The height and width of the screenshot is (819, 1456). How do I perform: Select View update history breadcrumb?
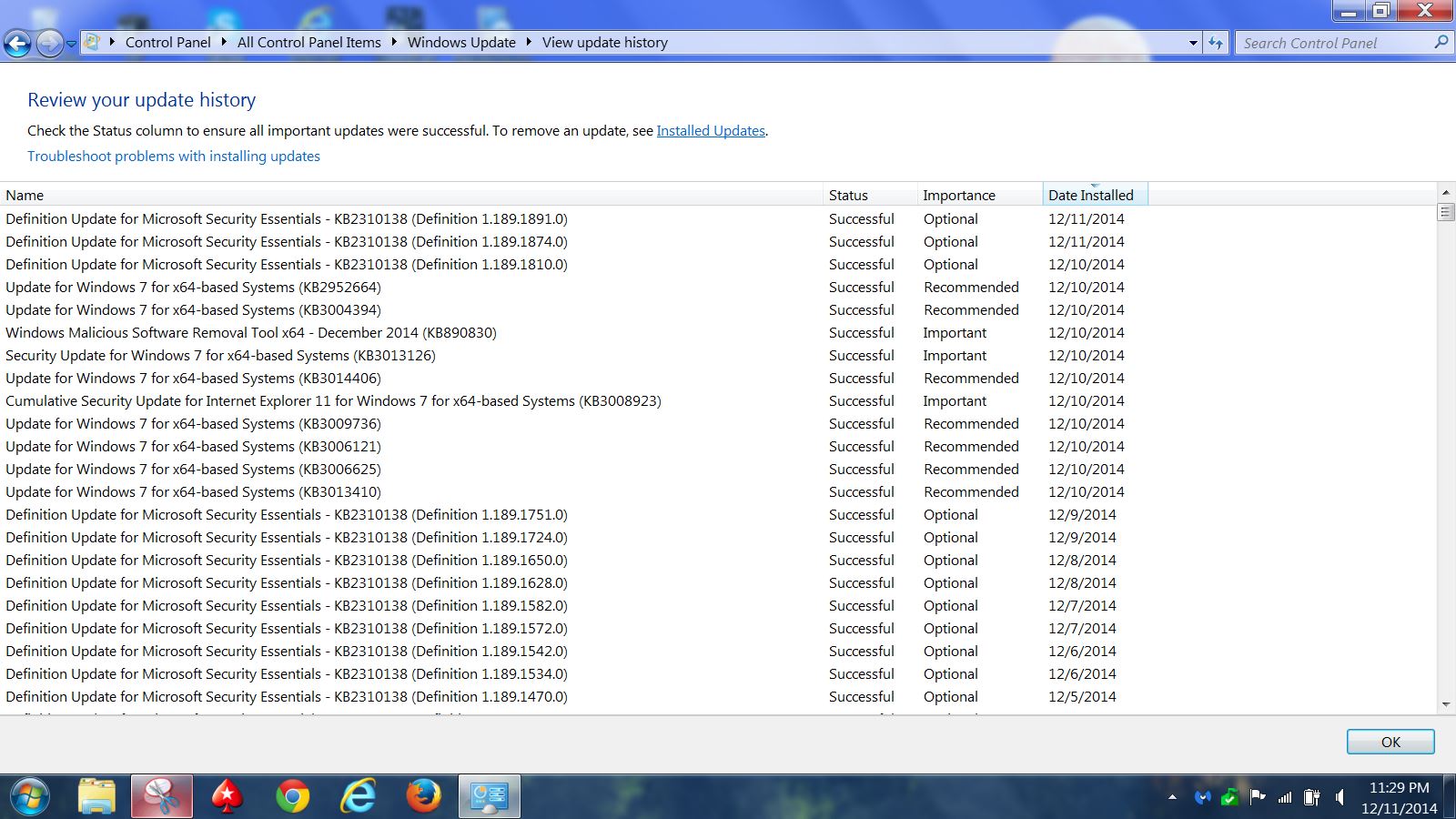pos(605,42)
